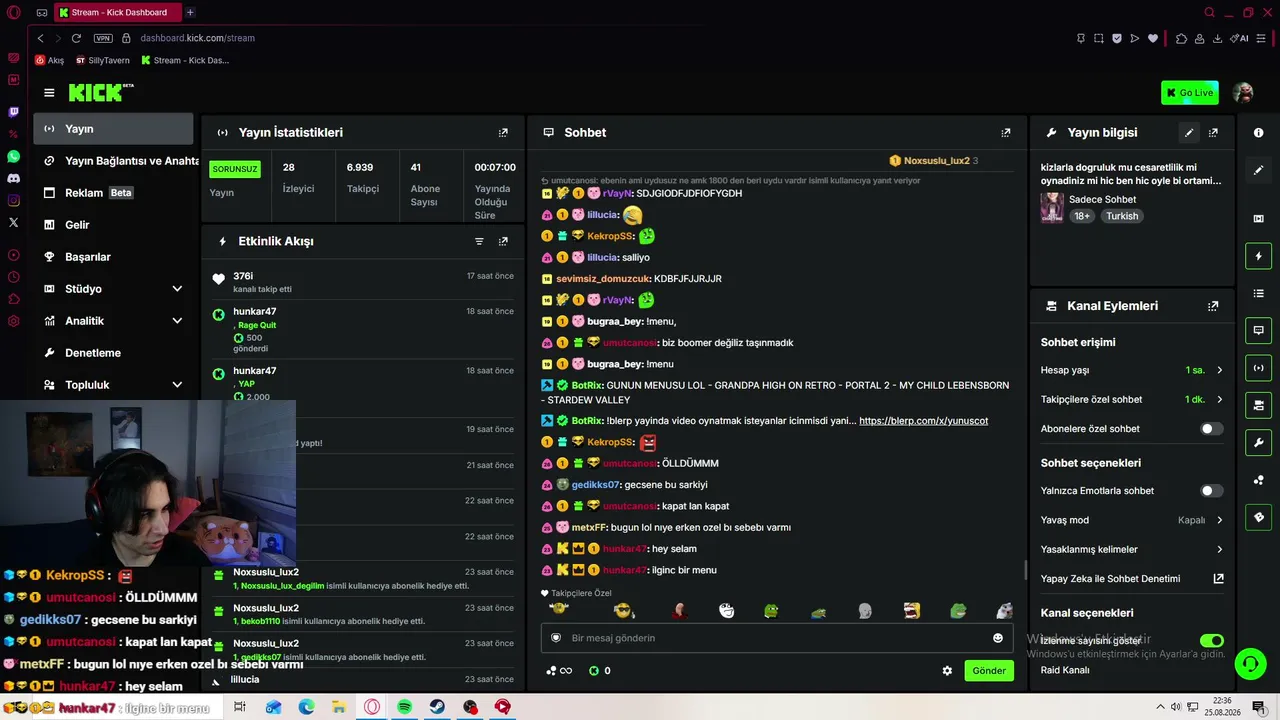Open Yasaklanmış kelimeler settings

(1132, 549)
